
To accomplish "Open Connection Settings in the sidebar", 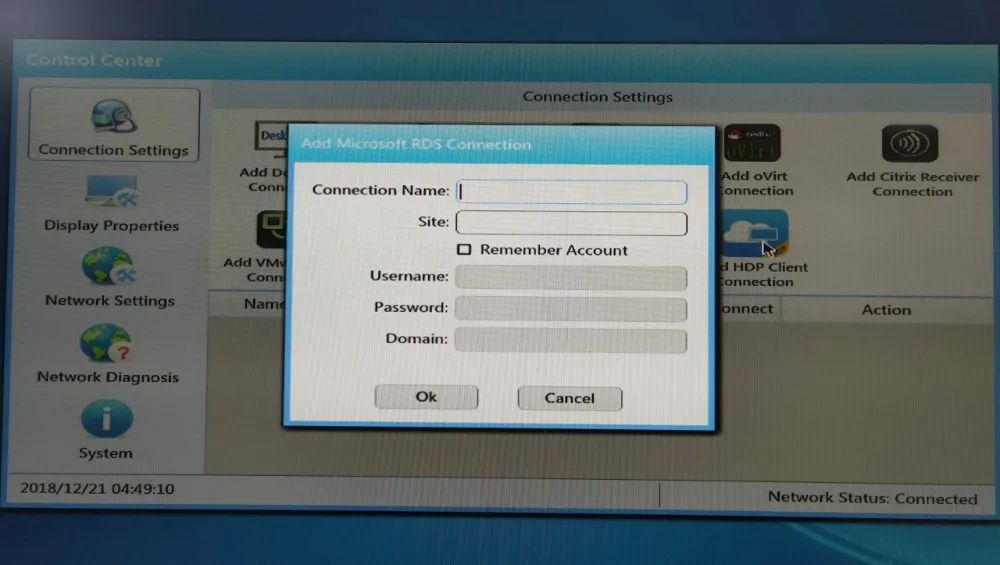I will [x=114, y=125].
